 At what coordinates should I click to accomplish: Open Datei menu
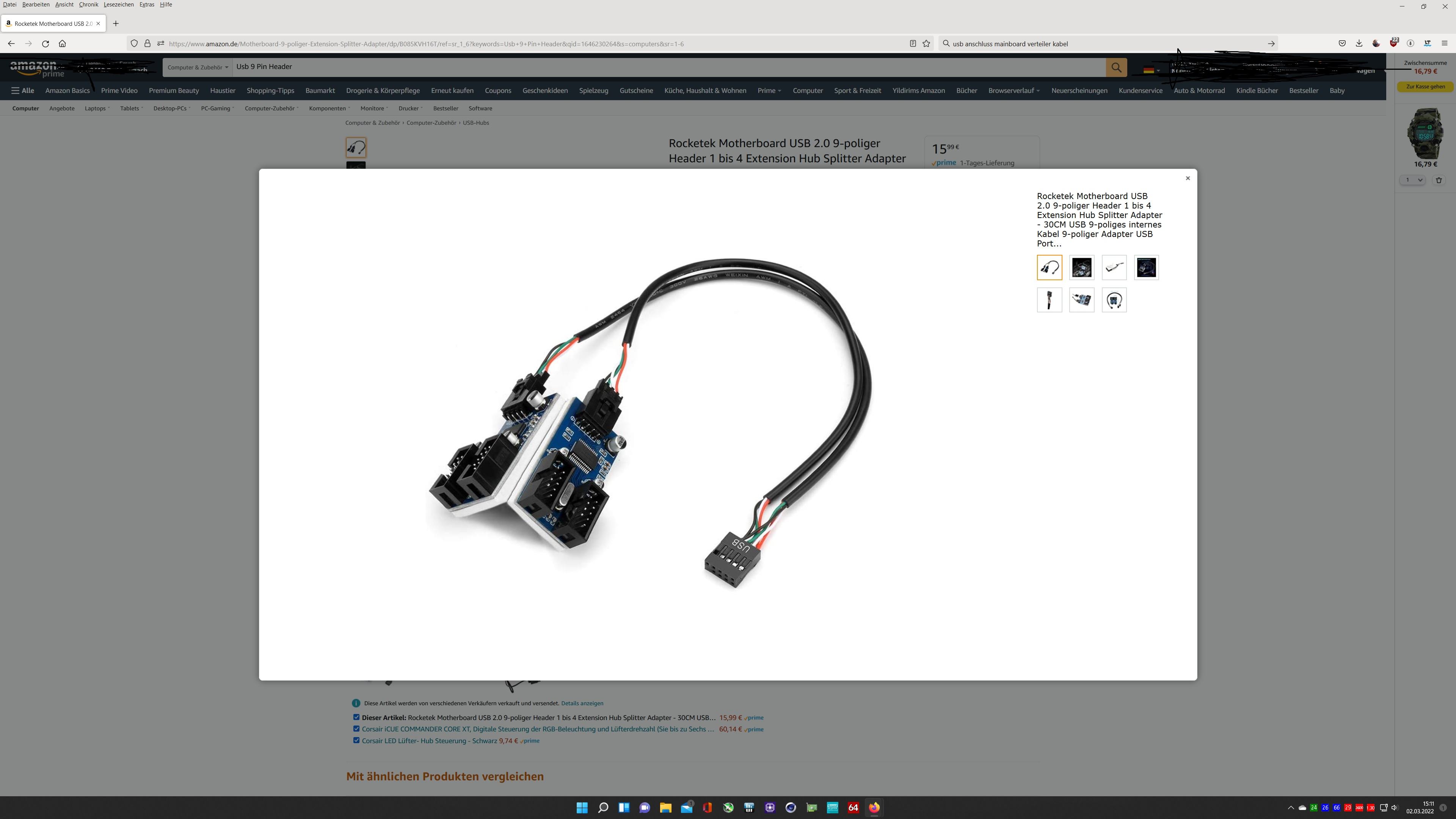9,5
